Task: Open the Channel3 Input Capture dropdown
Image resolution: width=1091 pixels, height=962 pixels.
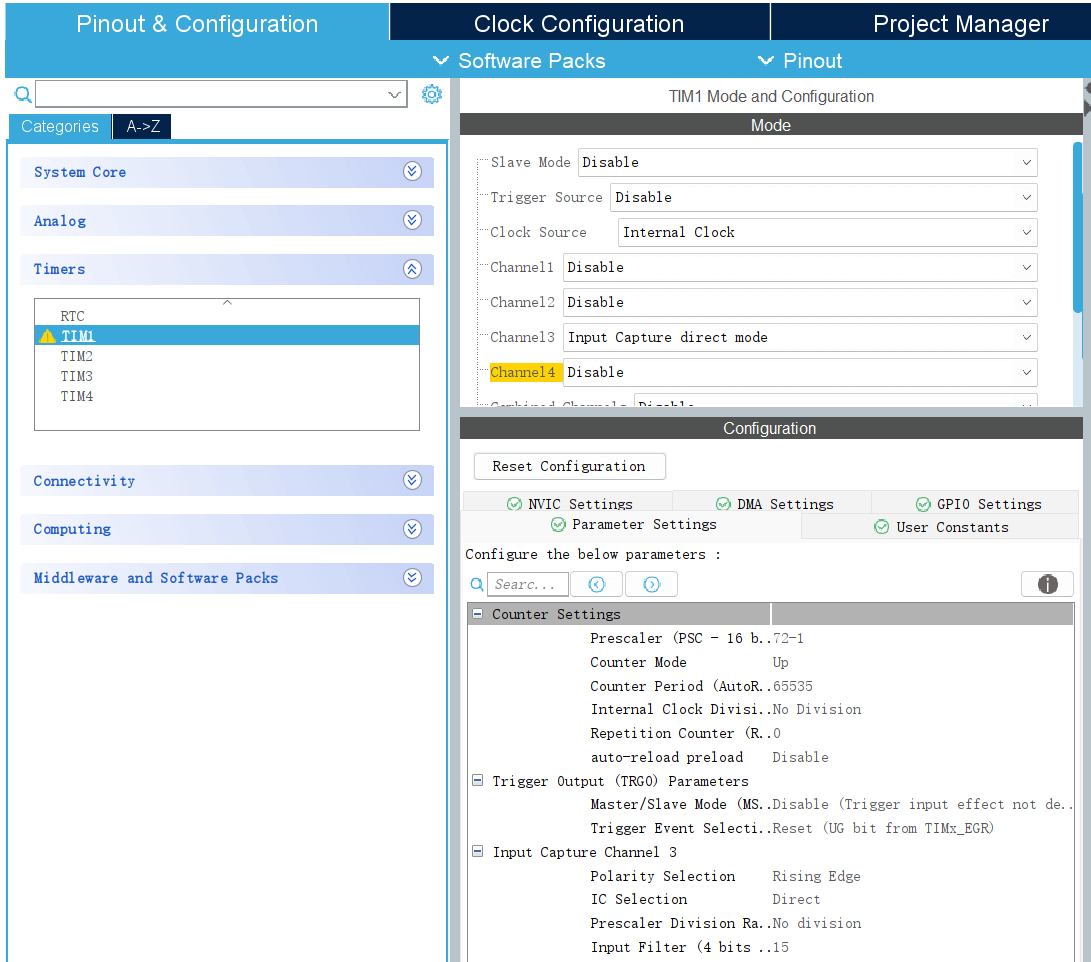Action: 799,337
